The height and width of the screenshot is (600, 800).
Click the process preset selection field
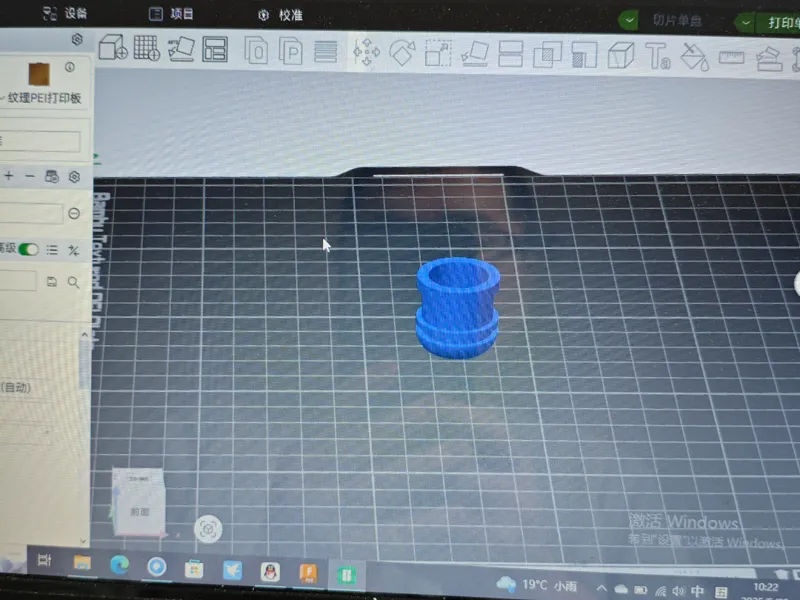click(18, 281)
